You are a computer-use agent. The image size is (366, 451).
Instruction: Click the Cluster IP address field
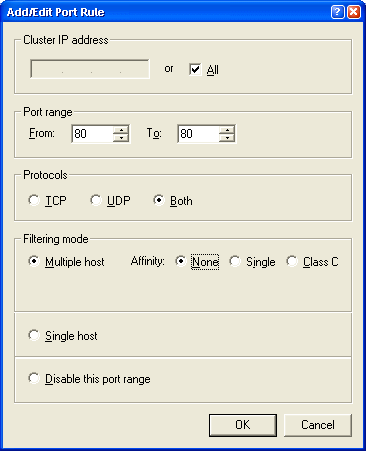[90, 69]
